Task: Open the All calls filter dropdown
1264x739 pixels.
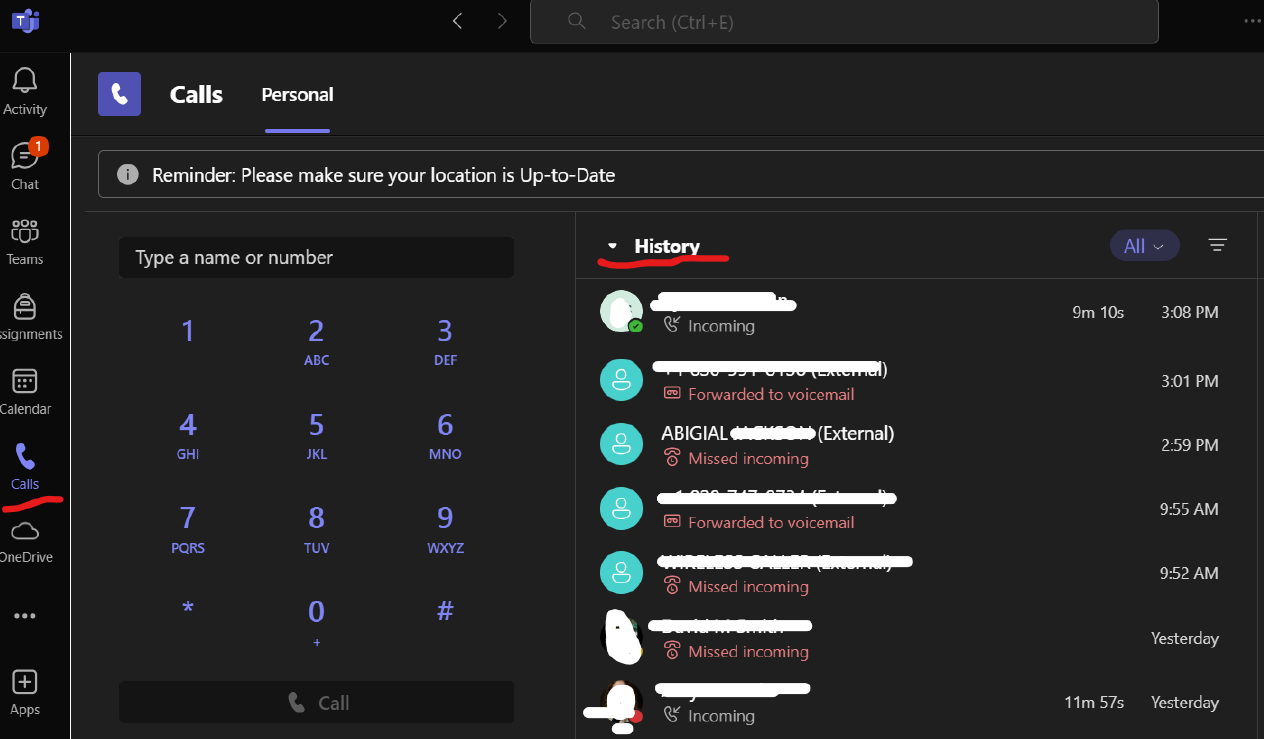Action: pos(1144,246)
